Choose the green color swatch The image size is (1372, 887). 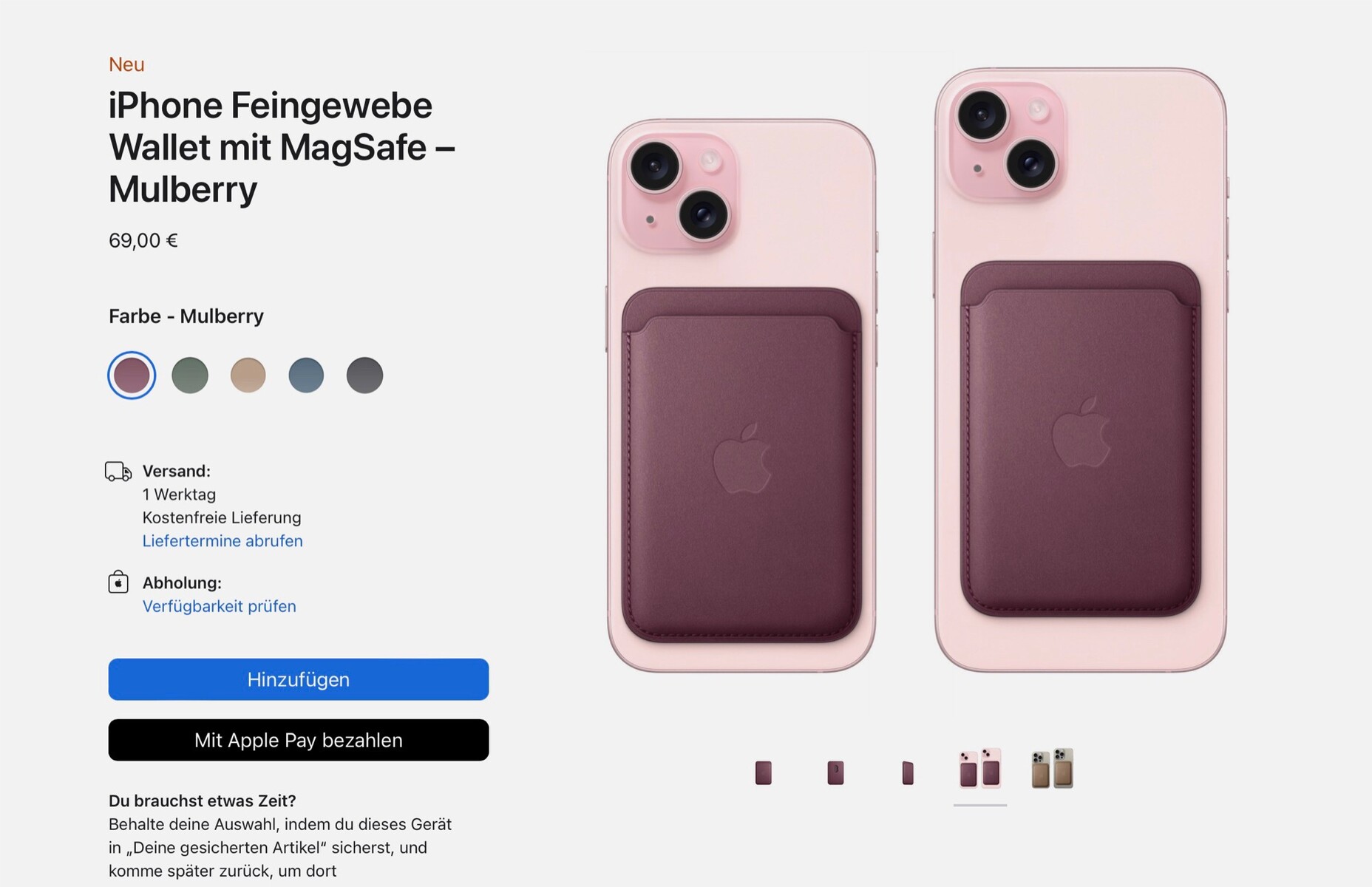click(x=190, y=375)
